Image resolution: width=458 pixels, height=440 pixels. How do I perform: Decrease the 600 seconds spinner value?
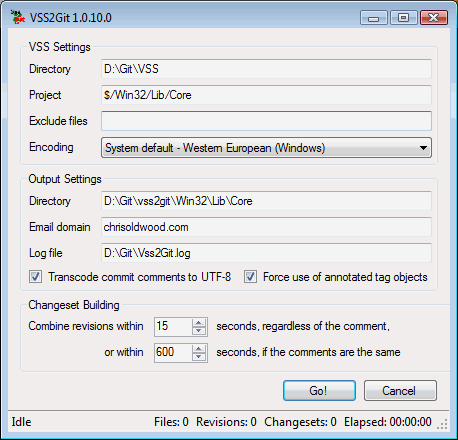coord(199,356)
